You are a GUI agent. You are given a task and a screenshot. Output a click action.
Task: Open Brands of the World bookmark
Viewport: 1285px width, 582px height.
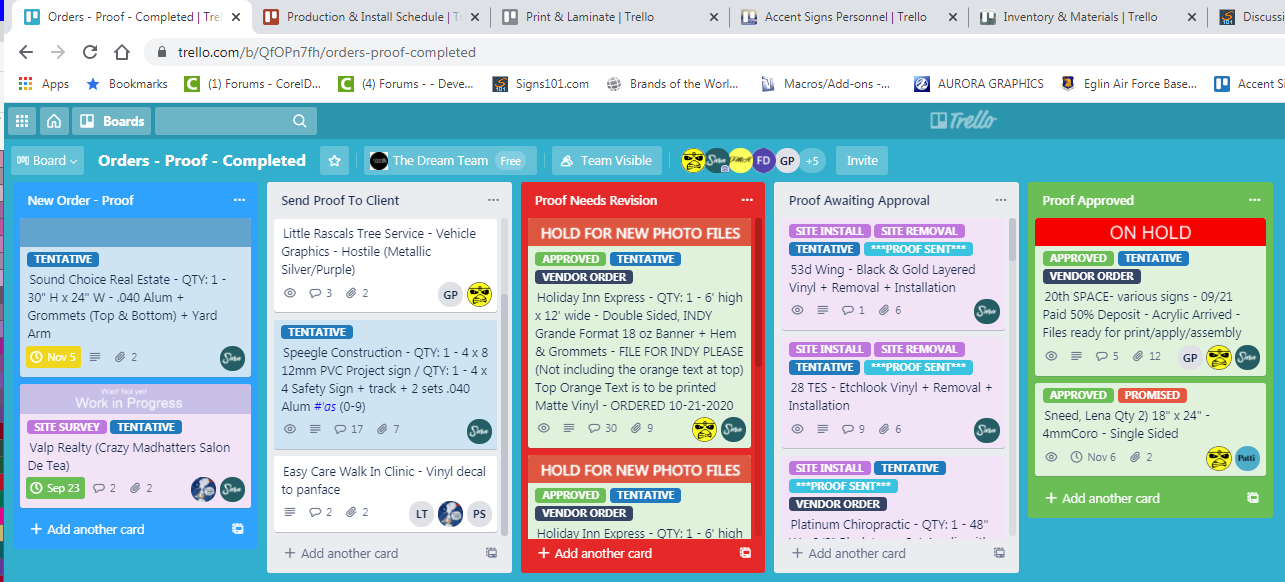[x=672, y=84]
